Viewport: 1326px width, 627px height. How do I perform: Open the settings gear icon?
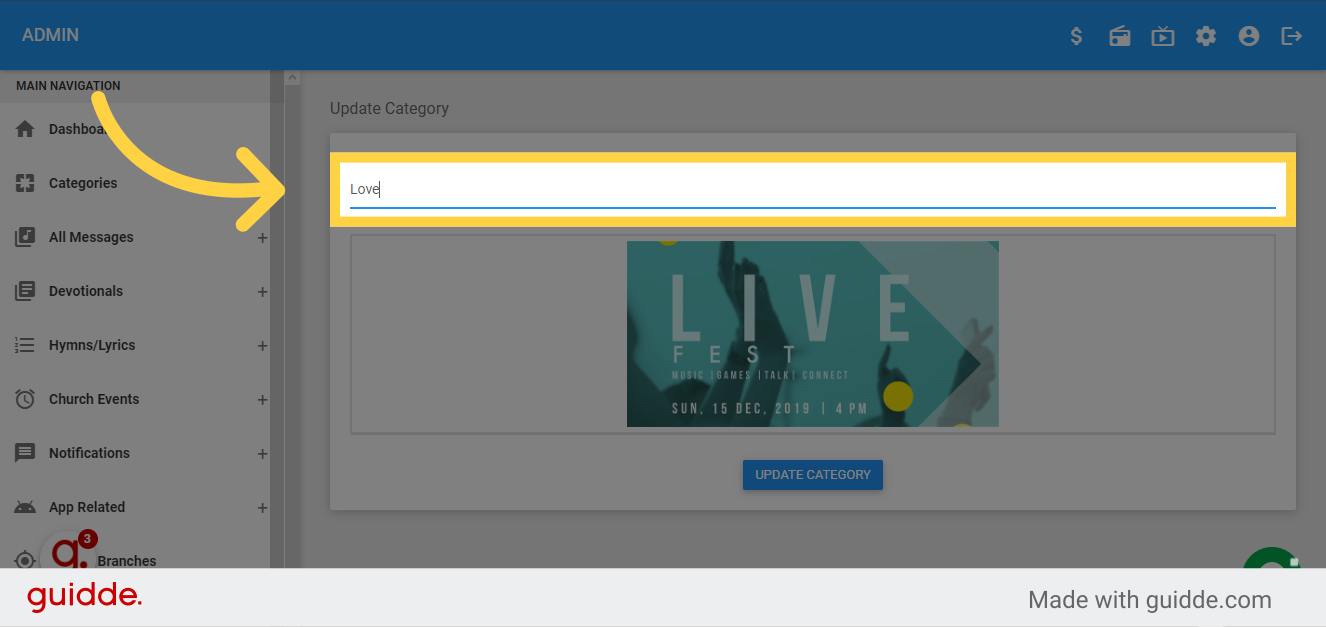(1205, 35)
